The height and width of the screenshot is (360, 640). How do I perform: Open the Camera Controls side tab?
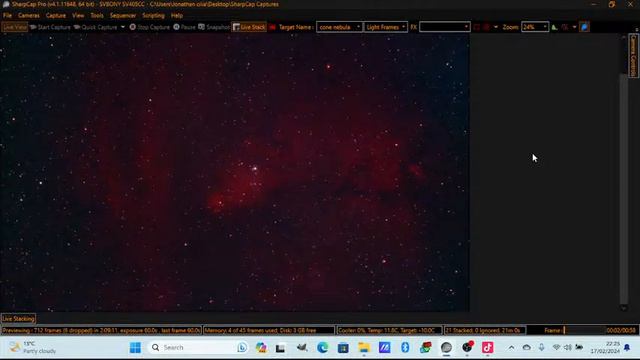click(633, 56)
